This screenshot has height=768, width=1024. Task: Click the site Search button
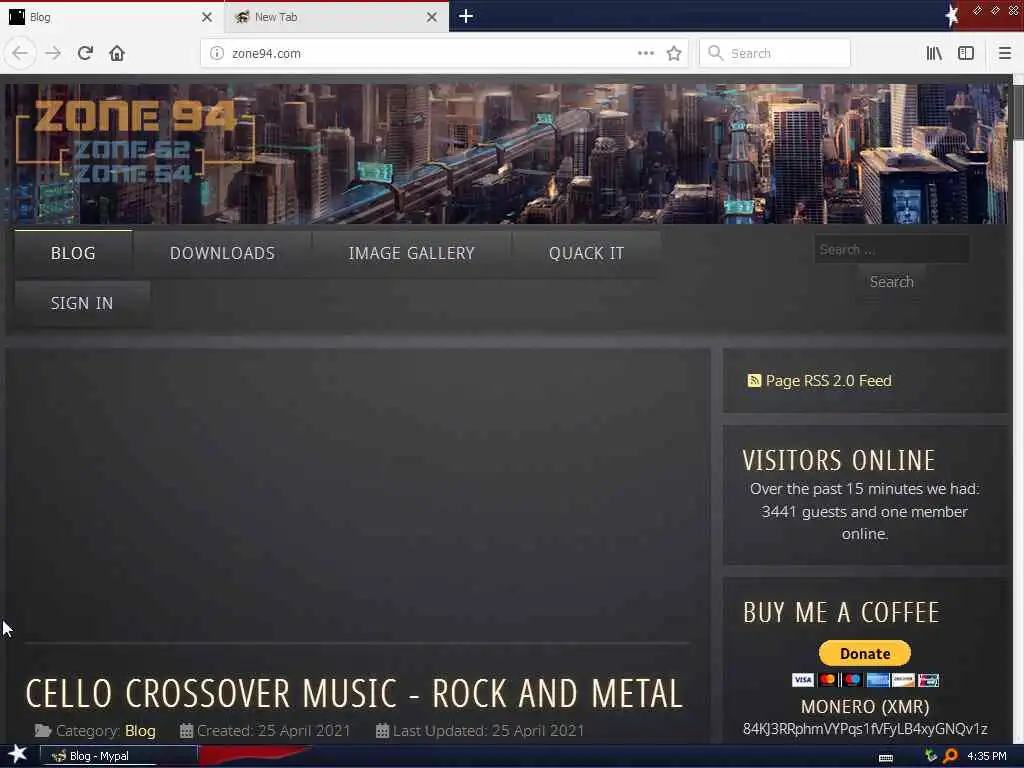pyautogui.click(x=891, y=282)
